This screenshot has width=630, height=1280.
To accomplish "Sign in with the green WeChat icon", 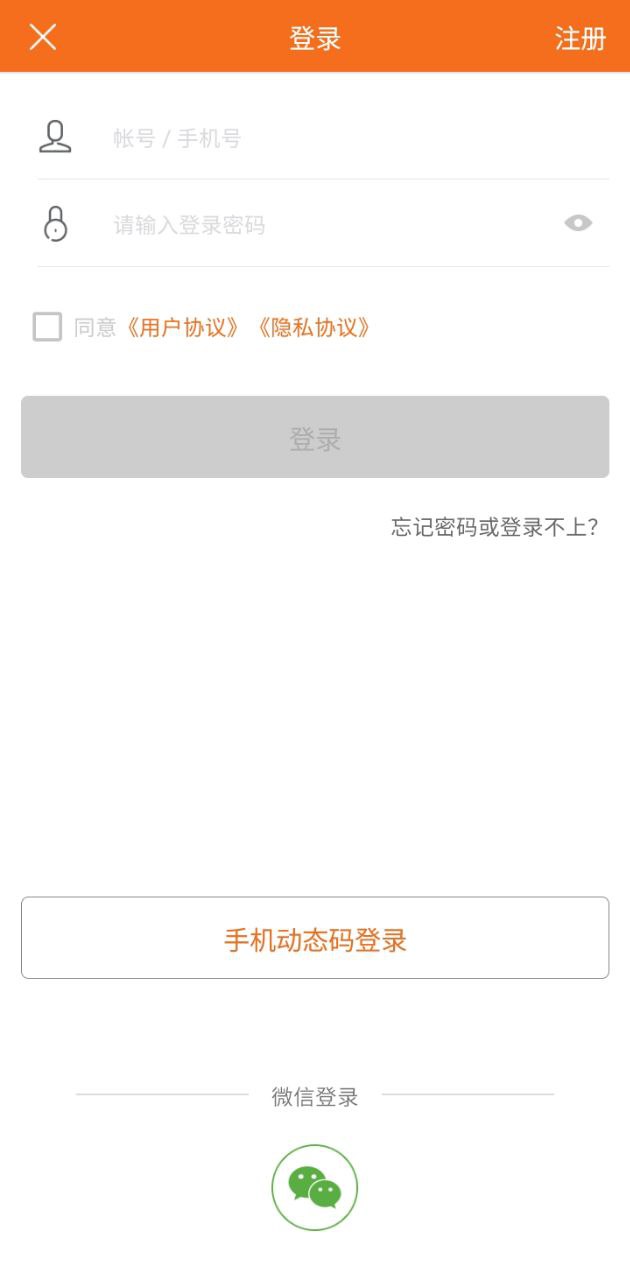I will (x=315, y=1187).
